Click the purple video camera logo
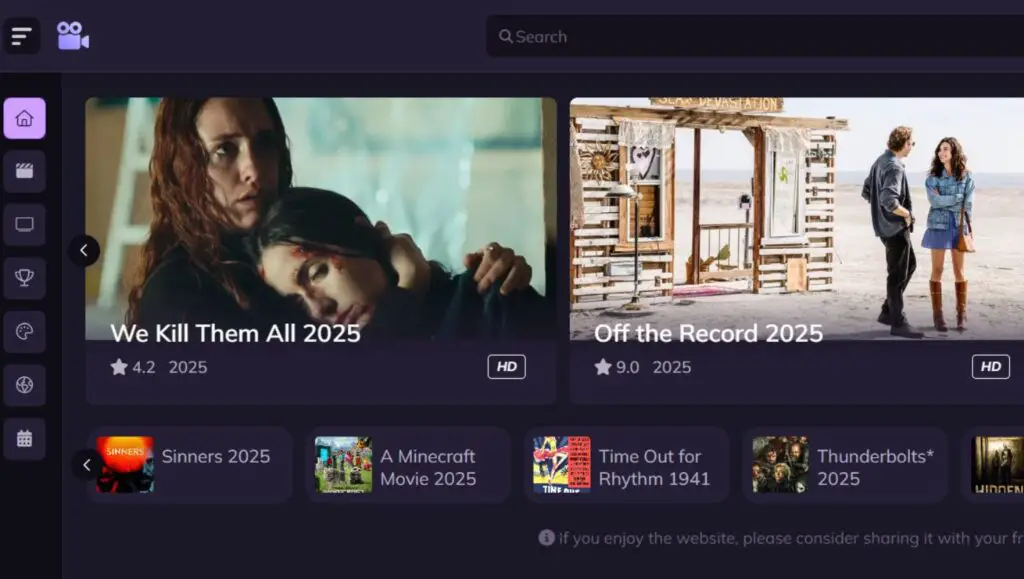The width and height of the screenshot is (1024, 579). [x=72, y=36]
